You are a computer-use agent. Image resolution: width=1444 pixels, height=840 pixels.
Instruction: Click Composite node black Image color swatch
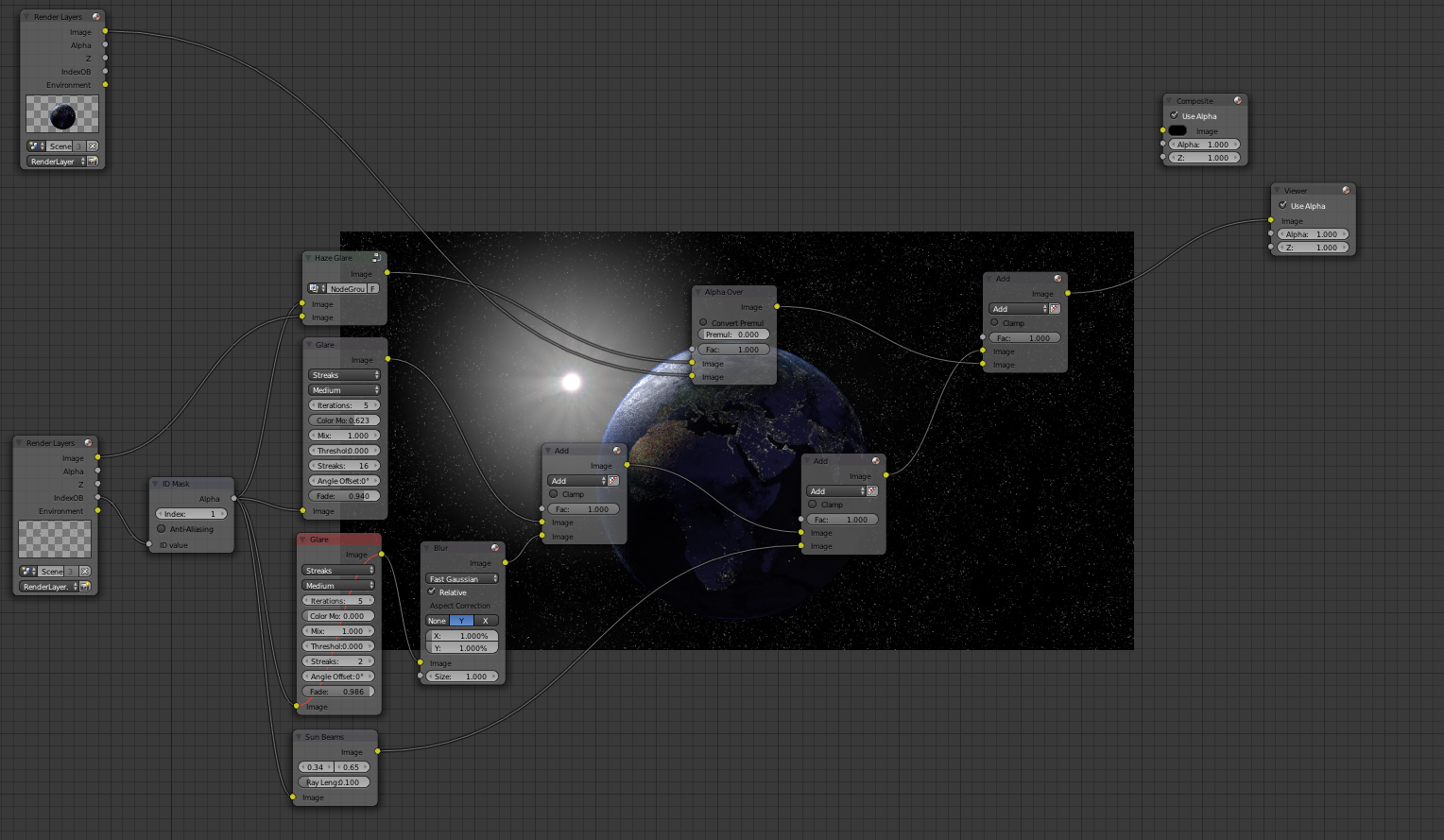[1178, 130]
